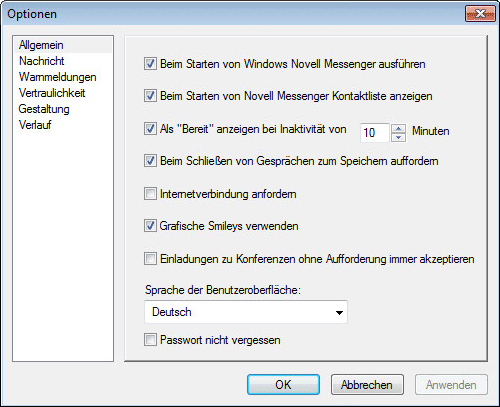Image resolution: width=500 pixels, height=407 pixels.
Task: Confirm settings with OK button
Action: tap(283, 385)
